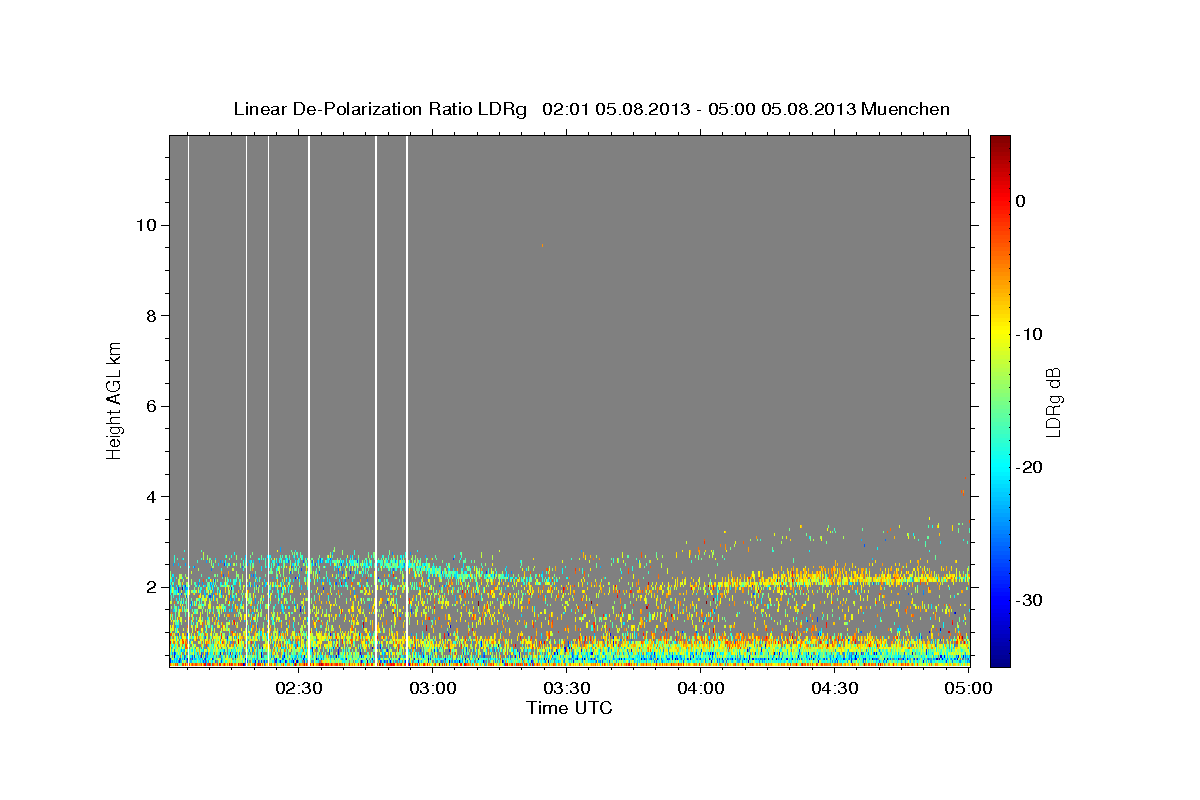Click the 'Height AGL km' axis label
The height and width of the screenshot is (800, 1200).
(x=114, y=399)
